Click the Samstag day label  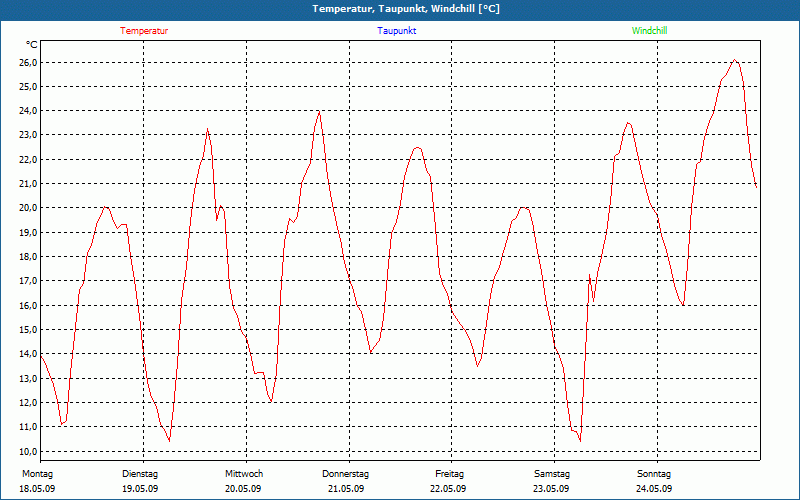(x=552, y=474)
